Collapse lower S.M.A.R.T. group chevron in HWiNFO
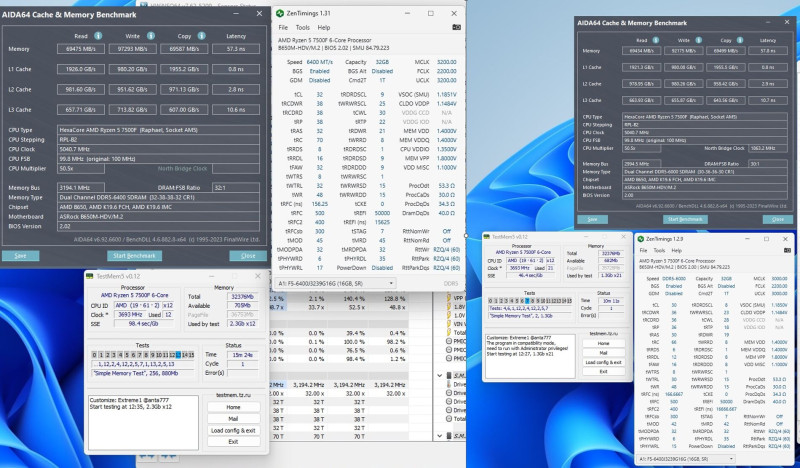The height and width of the screenshot is (468, 800). pos(440,436)
